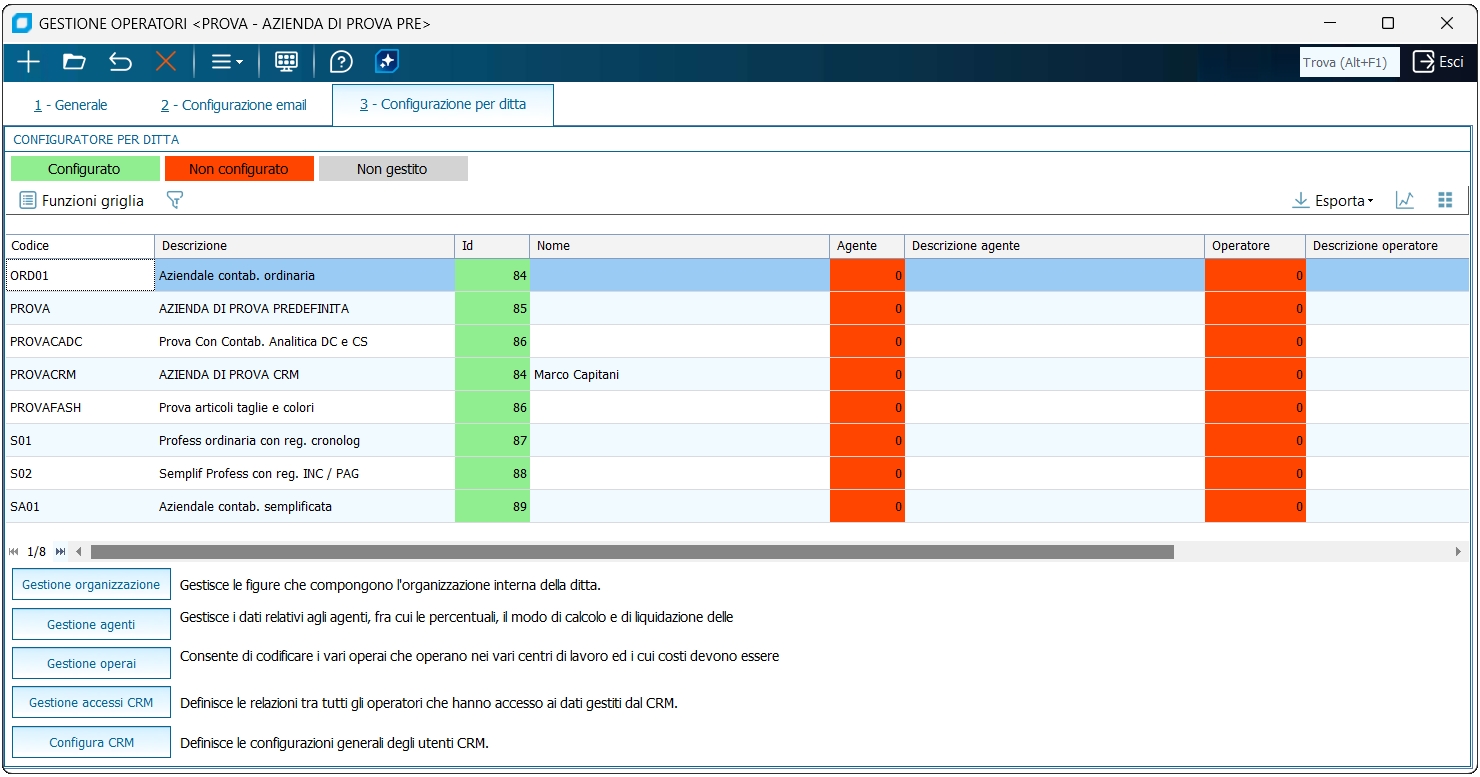Click the grid layout tiles icon
The width and height of the screenshot is (1480, 777).
tap(1445, 201)
